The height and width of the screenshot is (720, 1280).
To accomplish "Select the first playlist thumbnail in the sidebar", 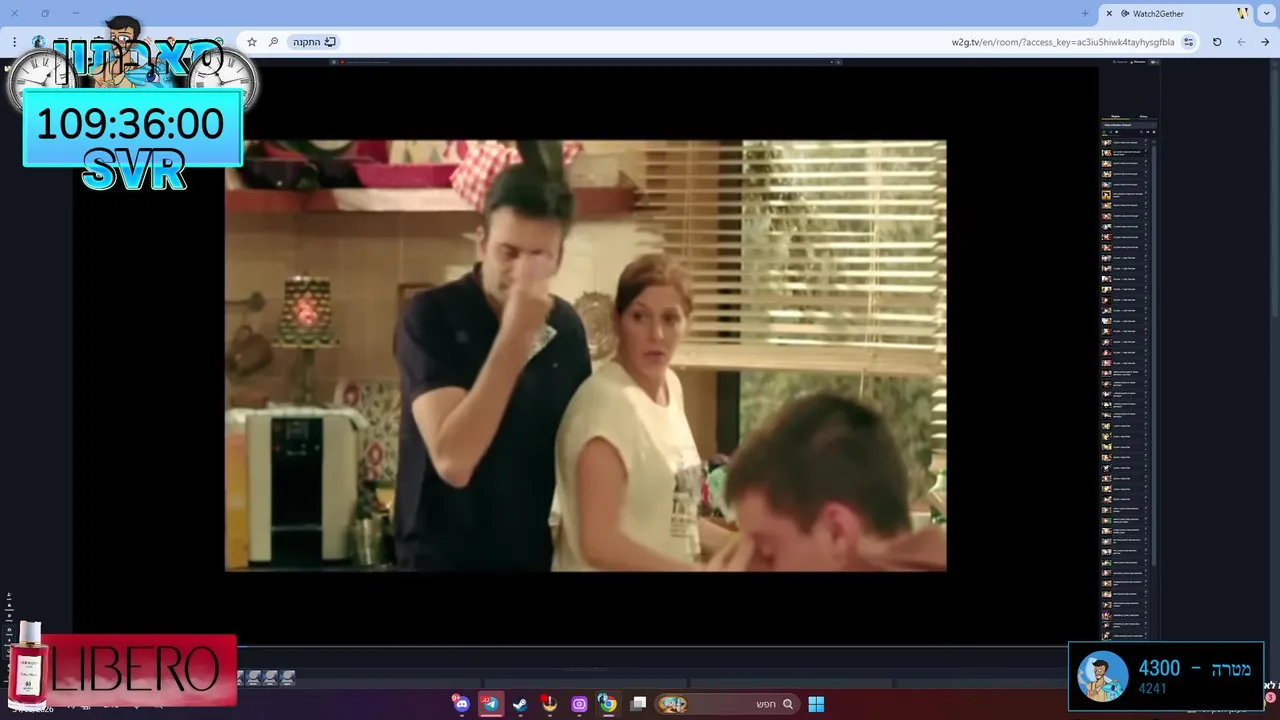I will coord(1107,142).
